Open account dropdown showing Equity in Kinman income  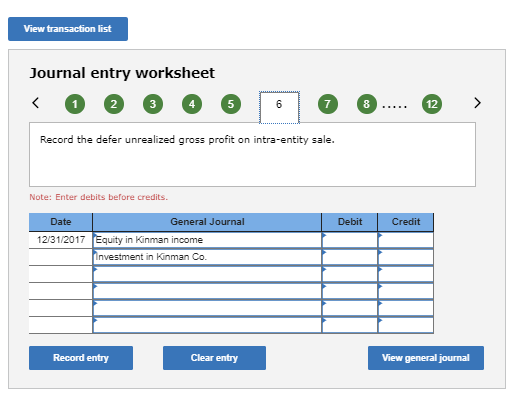click(x=207, y=240)
